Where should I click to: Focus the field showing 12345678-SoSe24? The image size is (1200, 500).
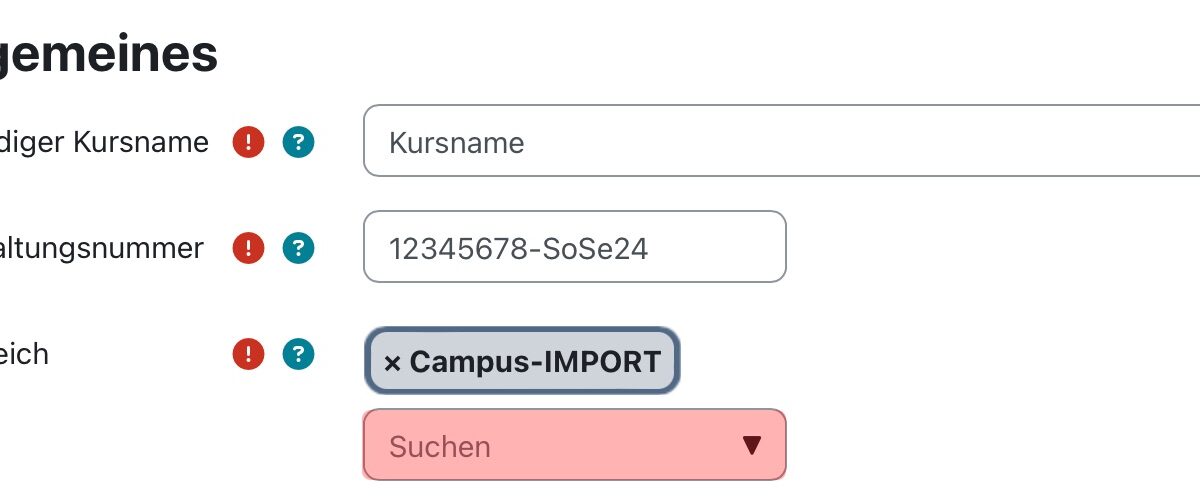(575, 246)
